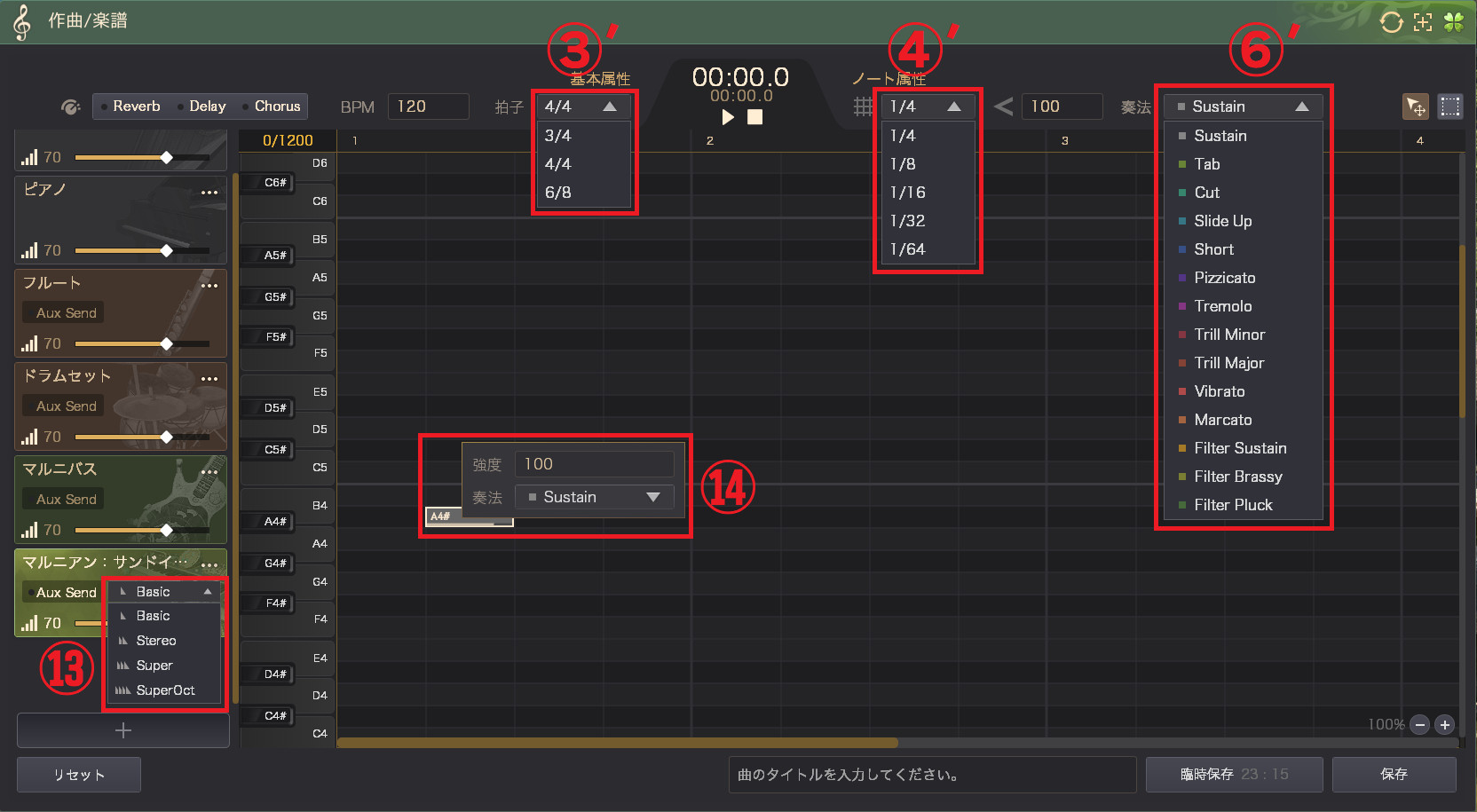Viewport: 1477px width, 812px height.
Task: Click the fullscreen frame icon at top
Action: click(x=1423, y=22)
